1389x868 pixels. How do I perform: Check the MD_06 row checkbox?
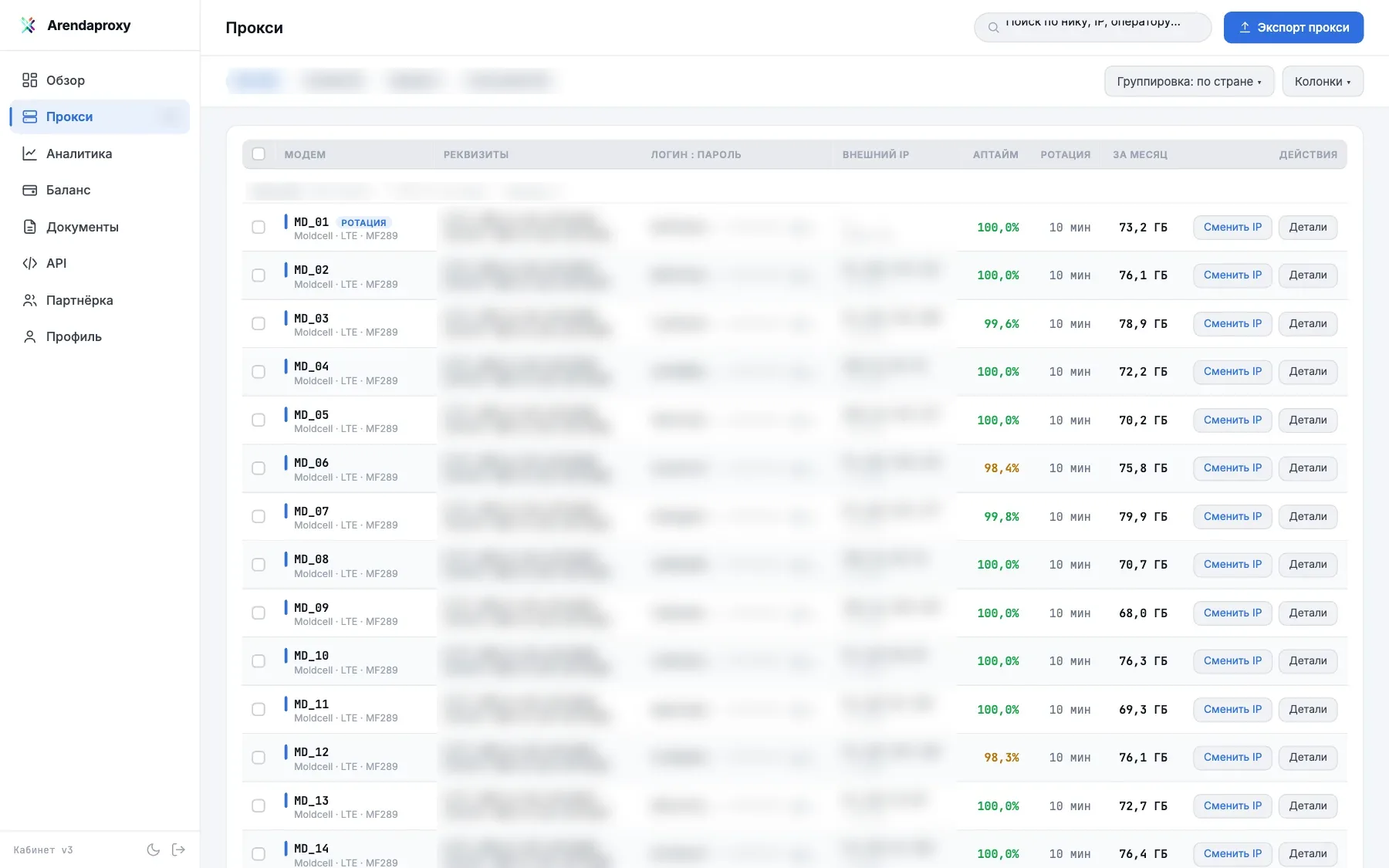tap(259, 468)
